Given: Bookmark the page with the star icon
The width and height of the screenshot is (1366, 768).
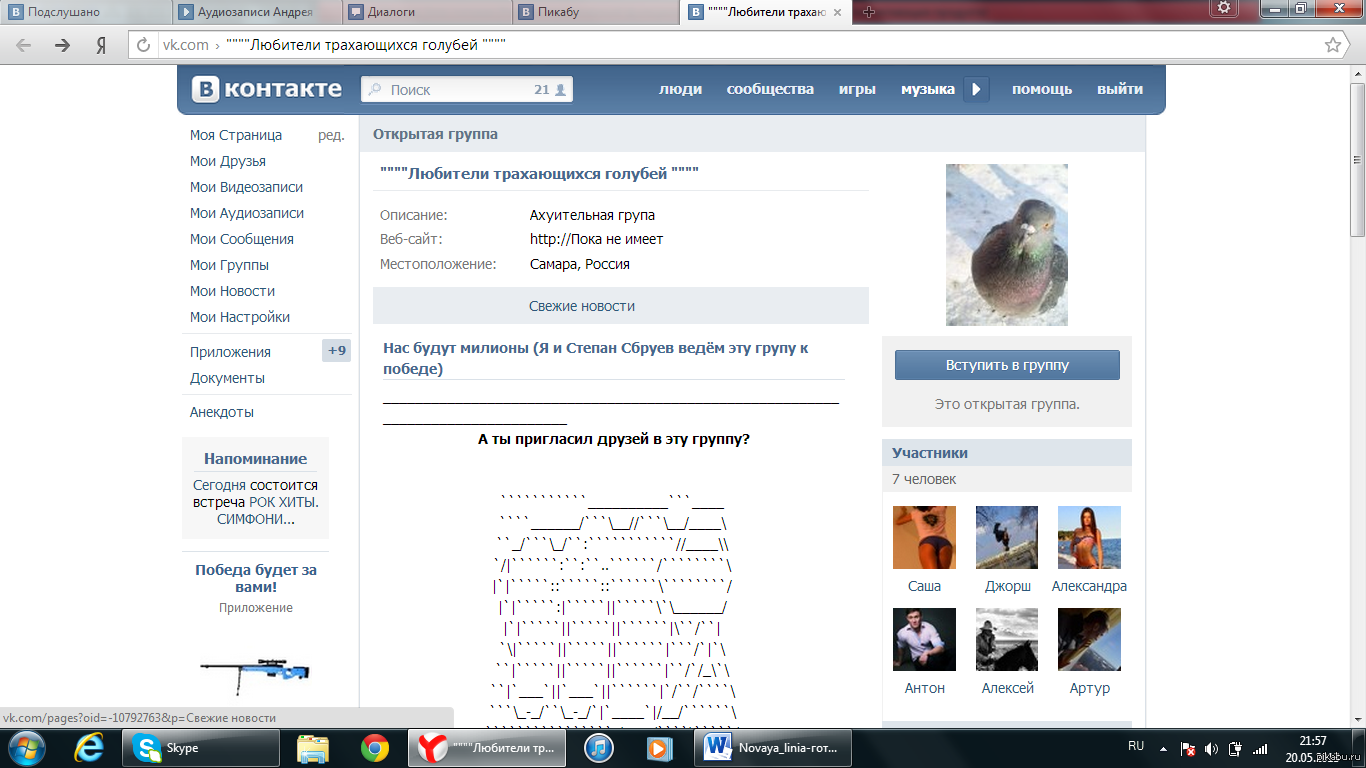Looking at the screenshot, I should point(1332,45).
